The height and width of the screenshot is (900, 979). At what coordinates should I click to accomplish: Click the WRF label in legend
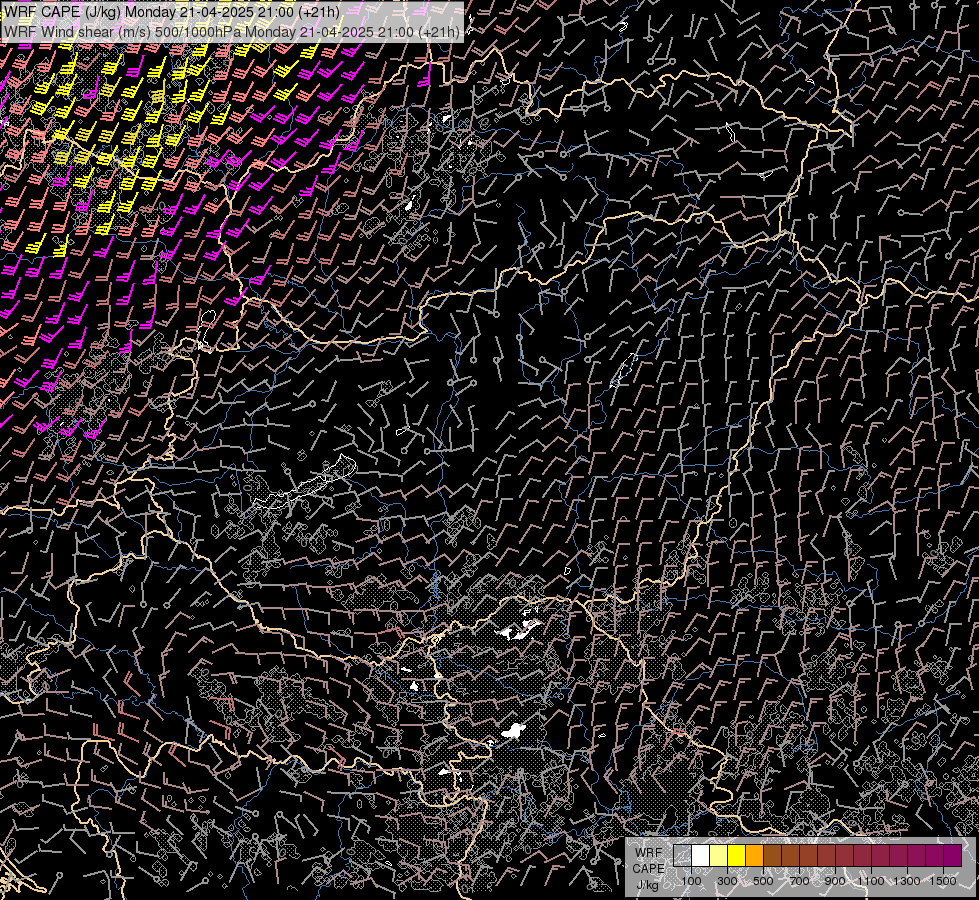(x=649, y=853)
